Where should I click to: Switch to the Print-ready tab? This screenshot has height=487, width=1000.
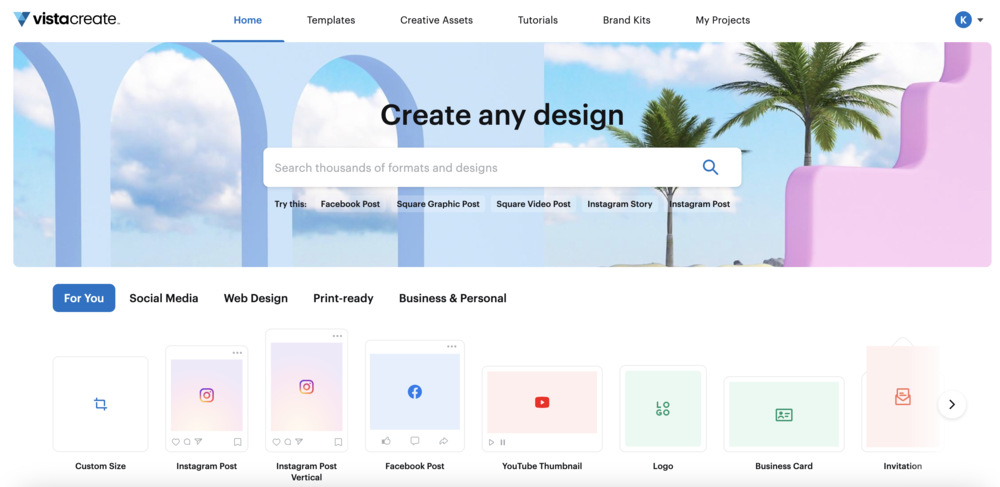coord(343,298)
